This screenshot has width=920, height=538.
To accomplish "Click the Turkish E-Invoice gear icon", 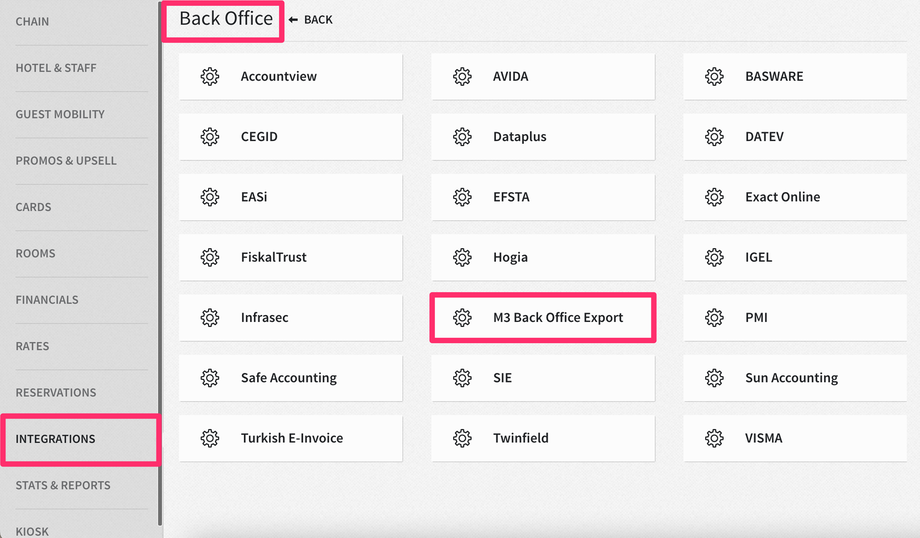I will pos(209,438).
